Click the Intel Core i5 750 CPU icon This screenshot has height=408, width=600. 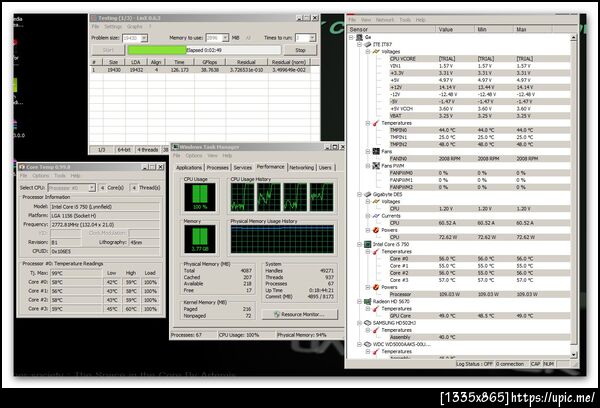click(368, 244)
